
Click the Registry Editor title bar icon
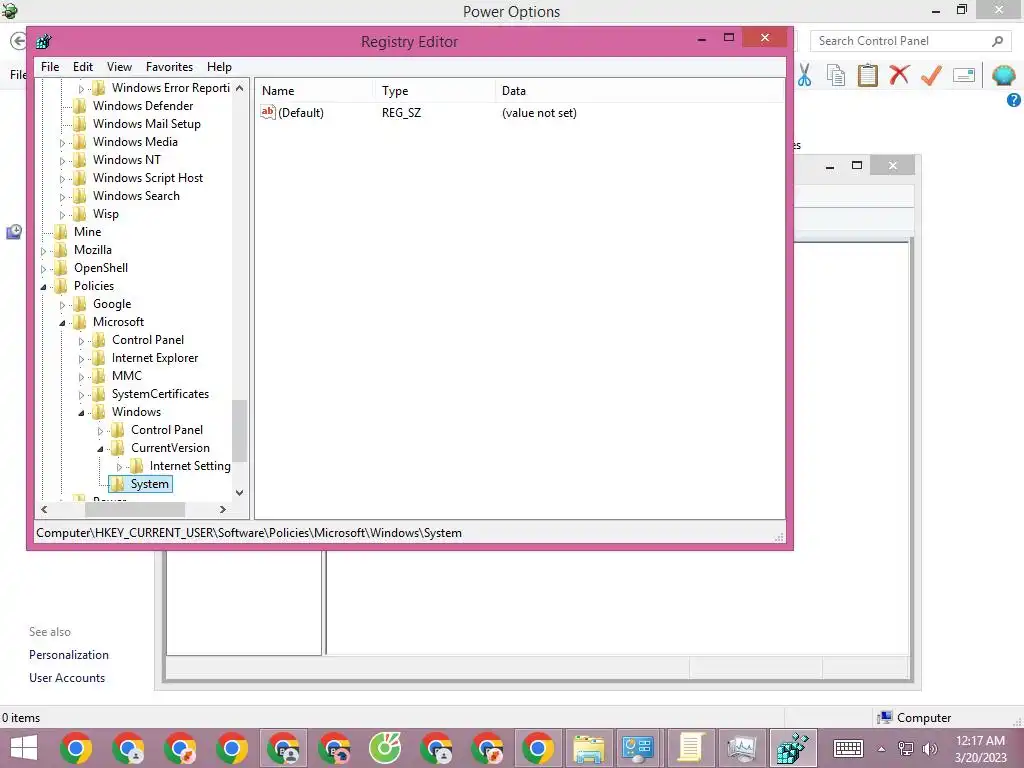44,42
